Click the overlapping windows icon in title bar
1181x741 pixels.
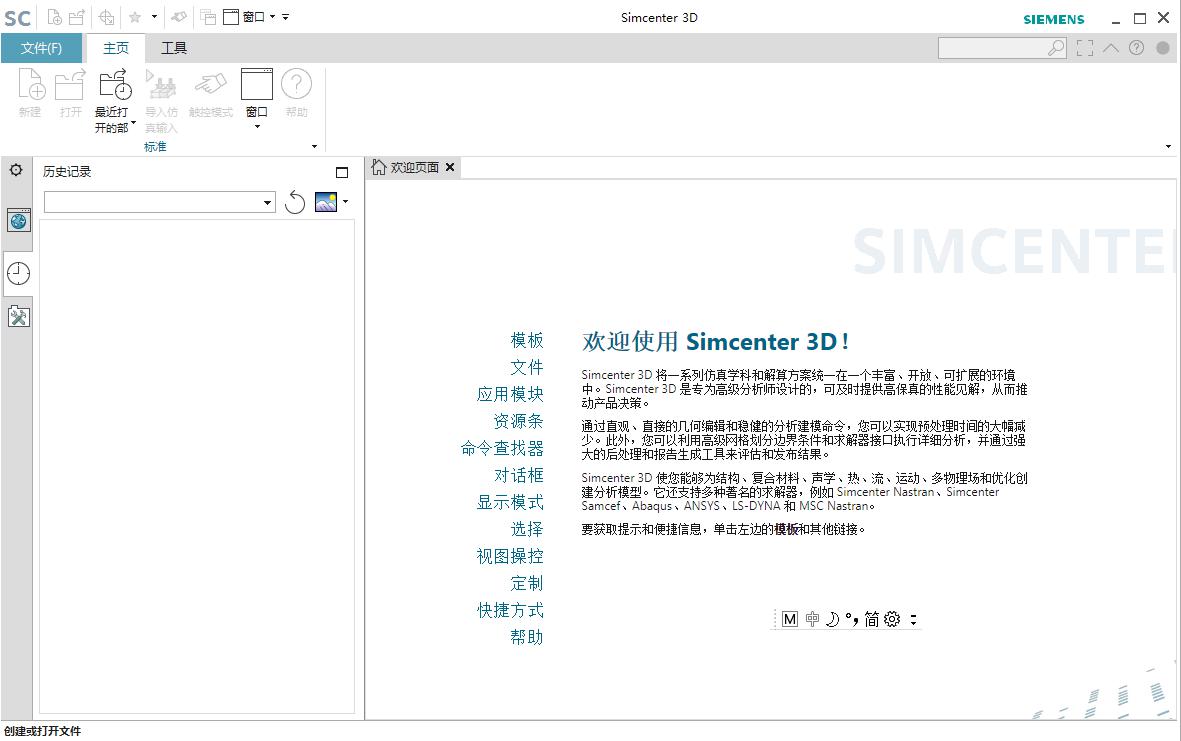[x=208, y=17]
